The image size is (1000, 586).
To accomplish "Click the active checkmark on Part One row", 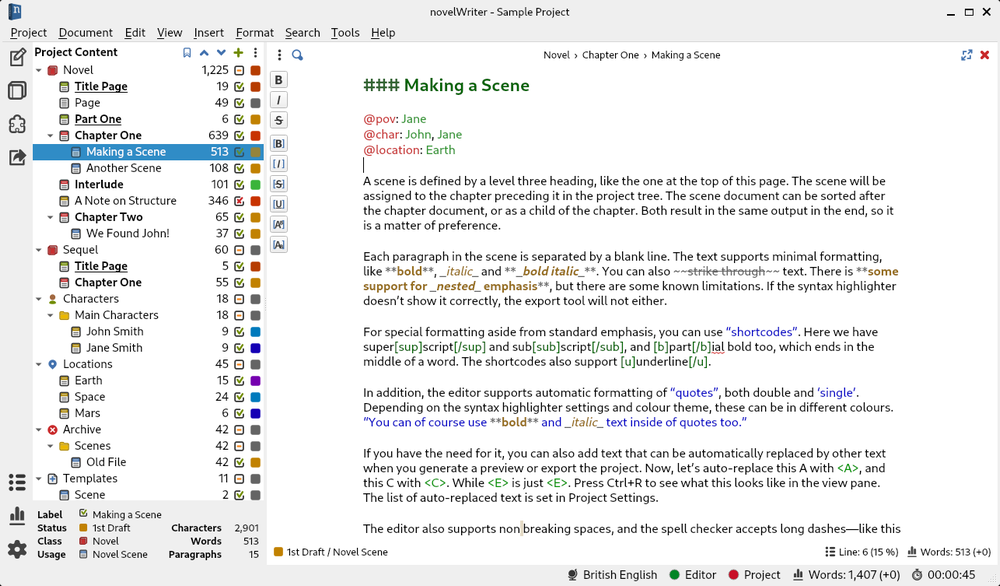I will pos(239,119).
